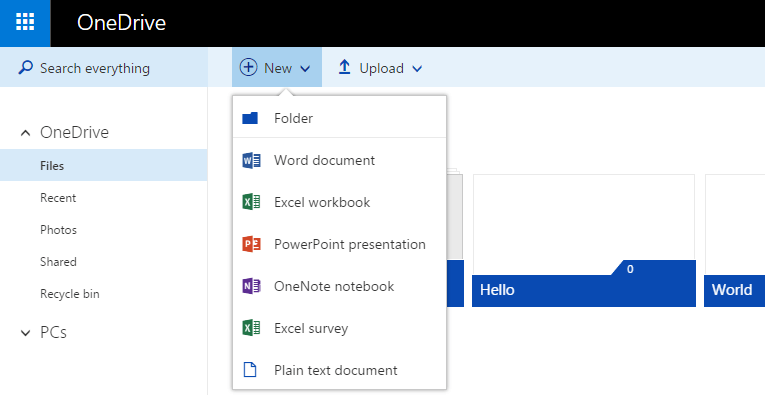Focus the Search everything field
The height and width of the screenshot is (395, 765).
(x=103, y=67)
